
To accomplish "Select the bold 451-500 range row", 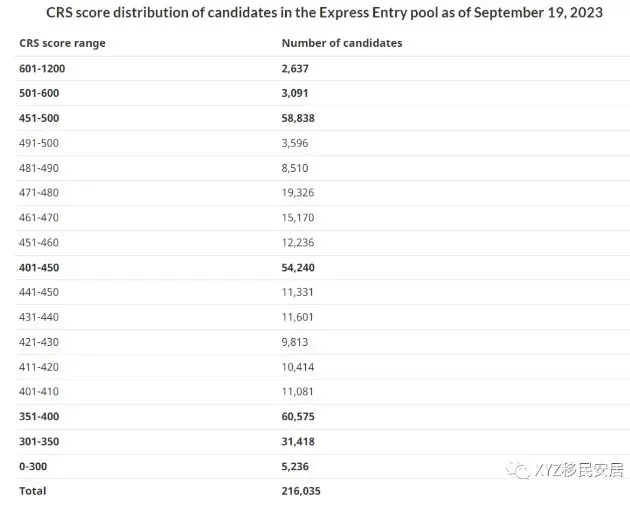I will coord(323,118).
